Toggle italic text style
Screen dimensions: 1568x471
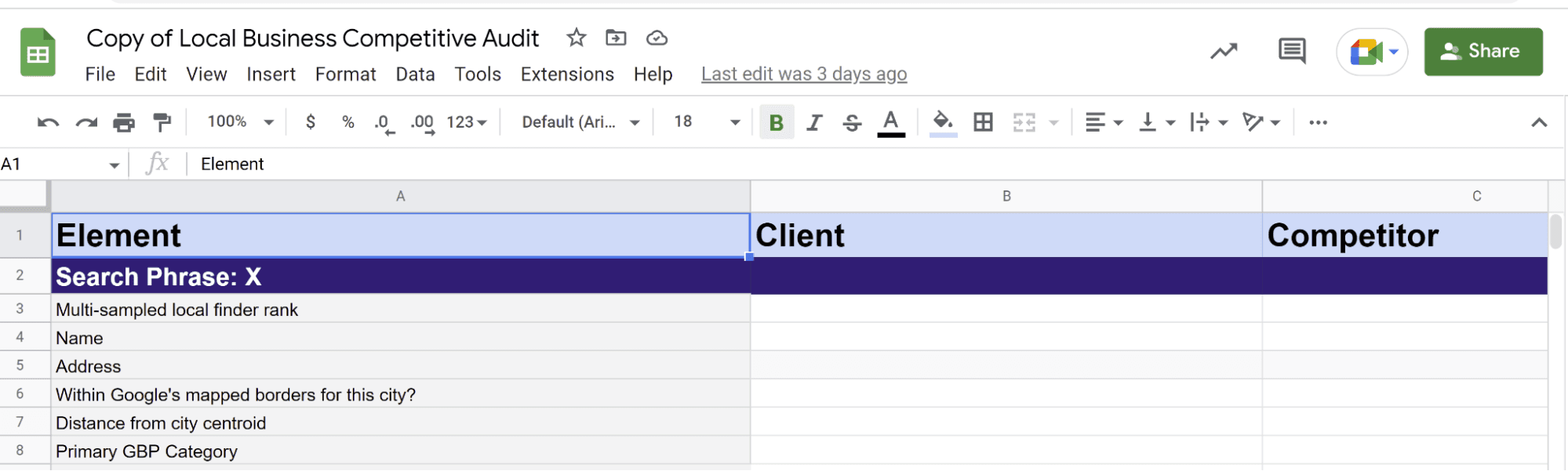click(x=815, y=122)
